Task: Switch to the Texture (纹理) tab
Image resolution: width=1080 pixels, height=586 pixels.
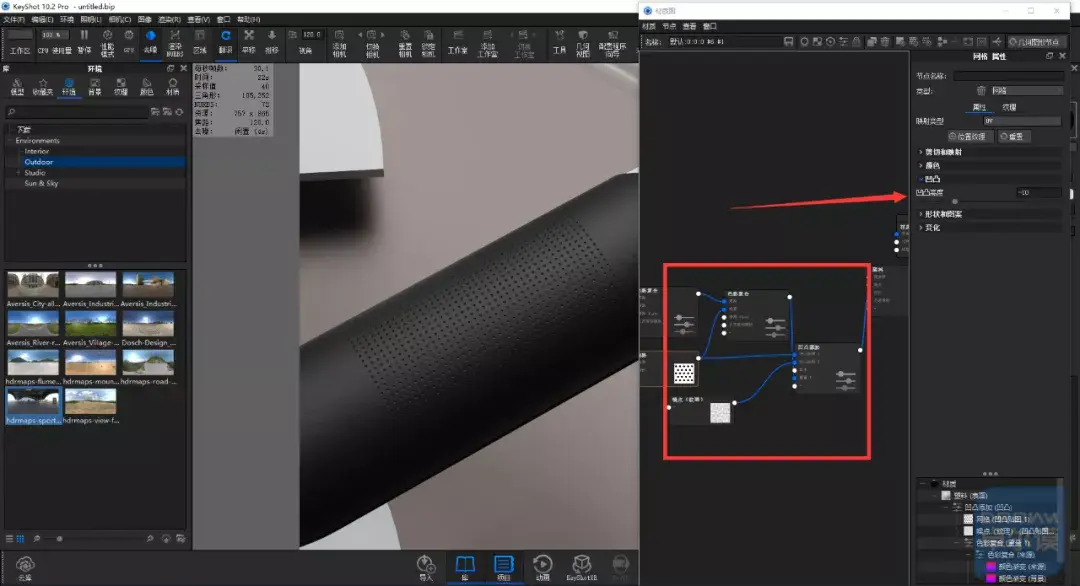Action: click(x=1009, y=107)
